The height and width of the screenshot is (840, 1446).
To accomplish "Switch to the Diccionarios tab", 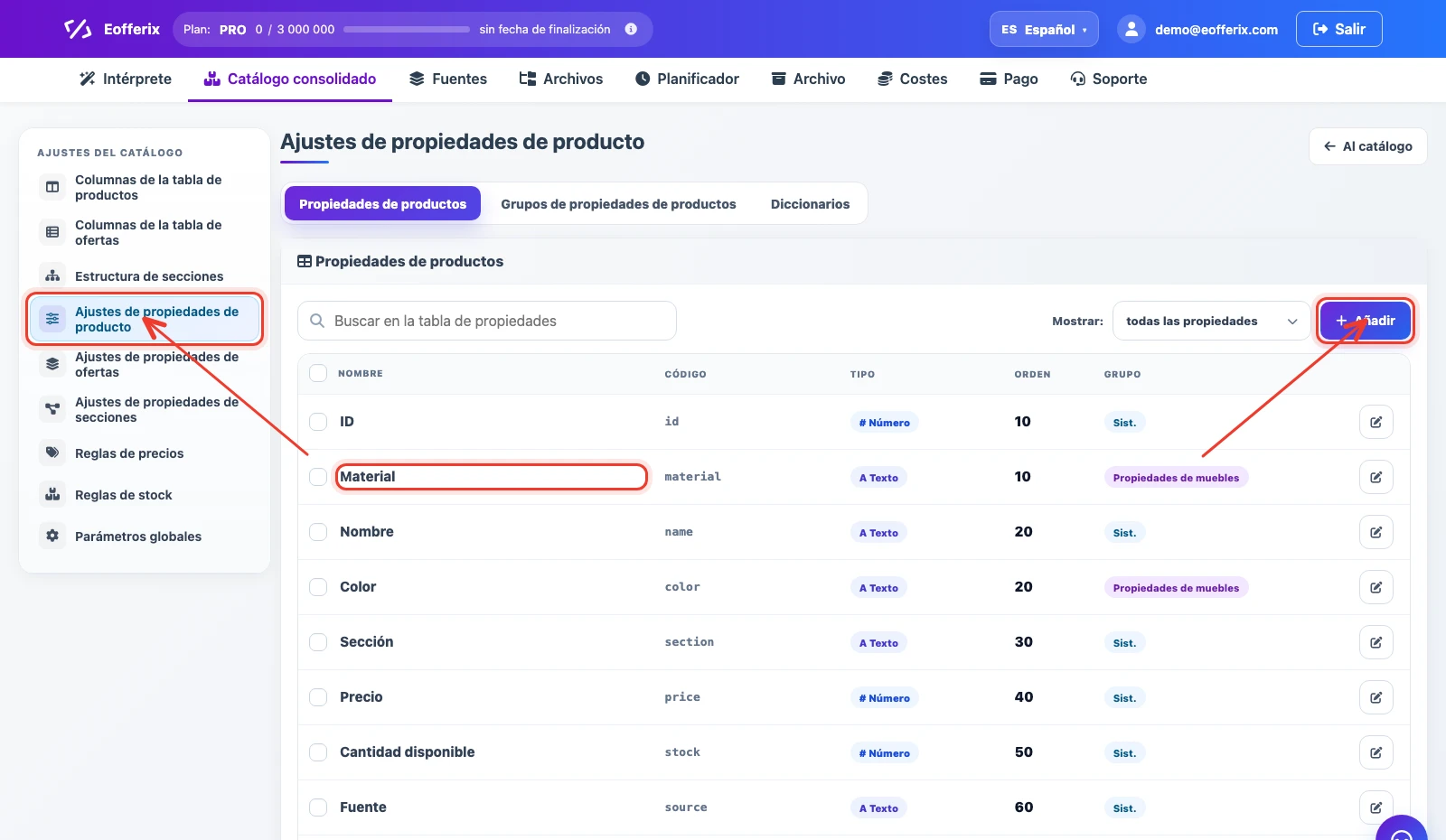I will point(810,204).
